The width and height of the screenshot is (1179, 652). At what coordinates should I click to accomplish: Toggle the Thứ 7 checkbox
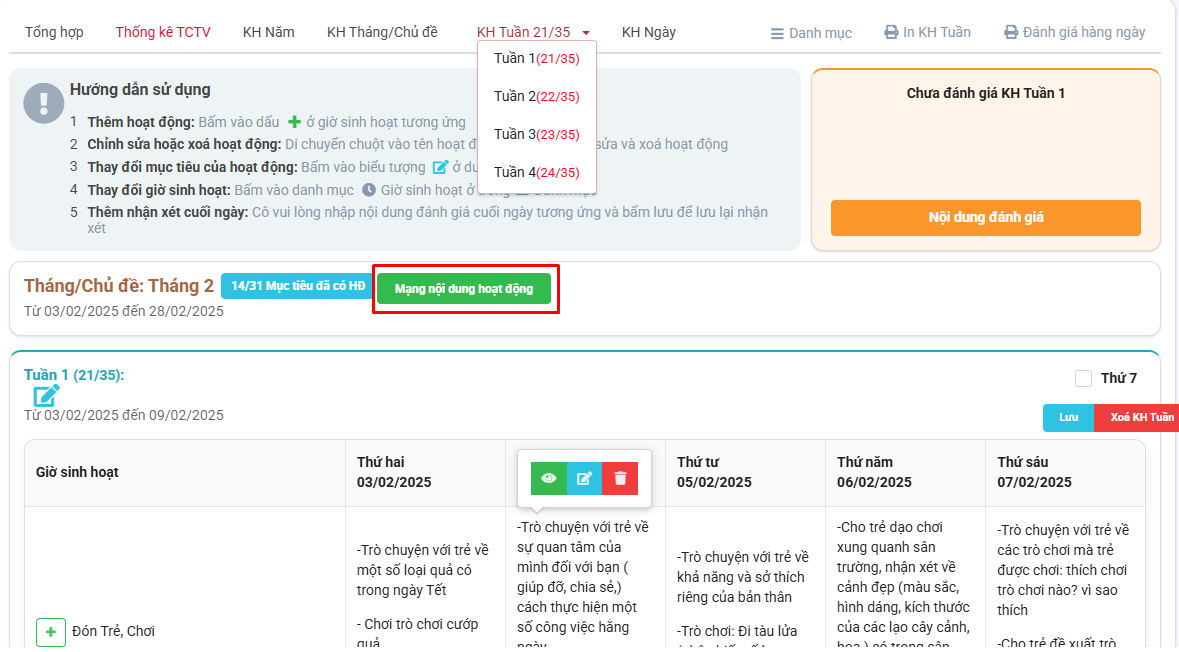[x=1083, y=378]
